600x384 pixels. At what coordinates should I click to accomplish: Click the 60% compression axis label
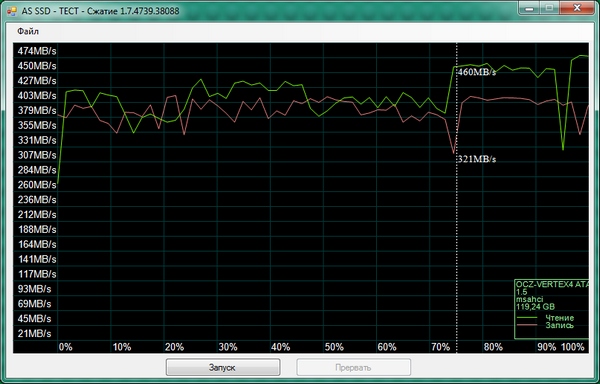tap(387, 347)
